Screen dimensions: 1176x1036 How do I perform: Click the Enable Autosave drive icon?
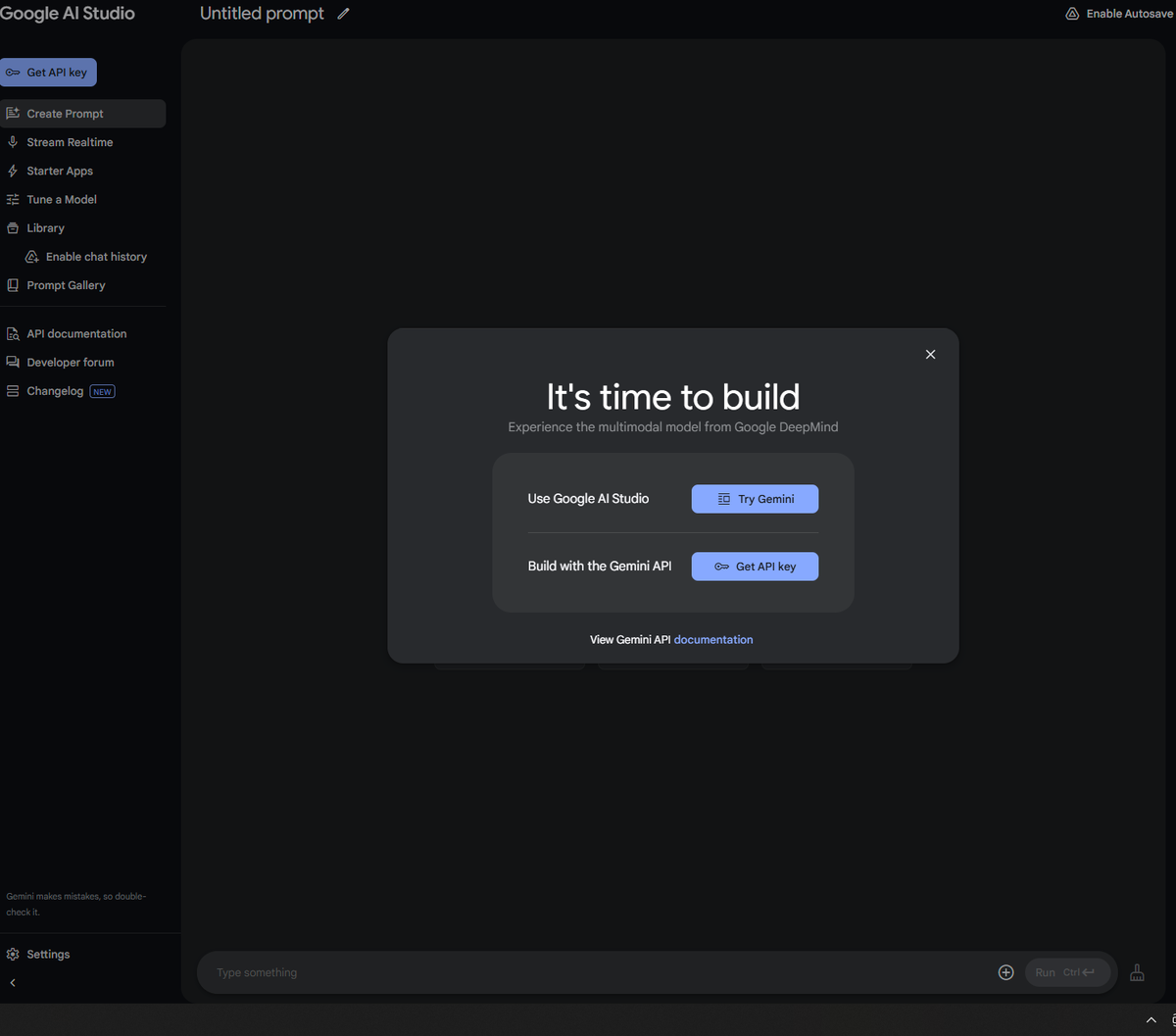tap(1072, 14)
